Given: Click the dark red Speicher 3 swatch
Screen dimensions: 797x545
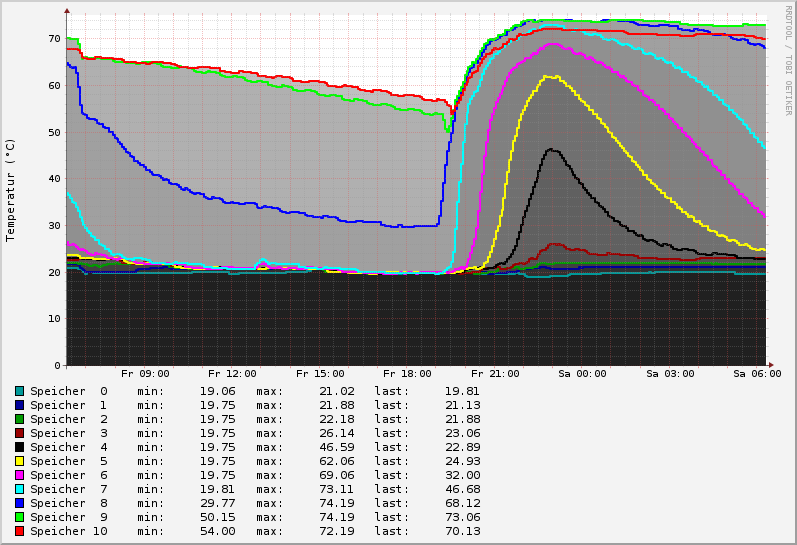Looking at the screenshot, I should [x=19, y=433].
